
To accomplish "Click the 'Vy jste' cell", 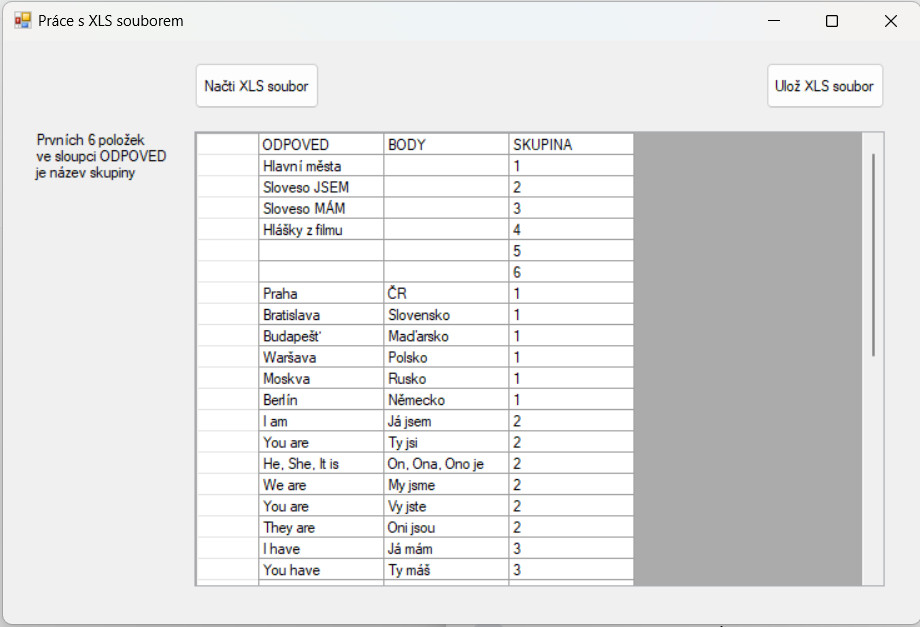I will coord(446,506).
